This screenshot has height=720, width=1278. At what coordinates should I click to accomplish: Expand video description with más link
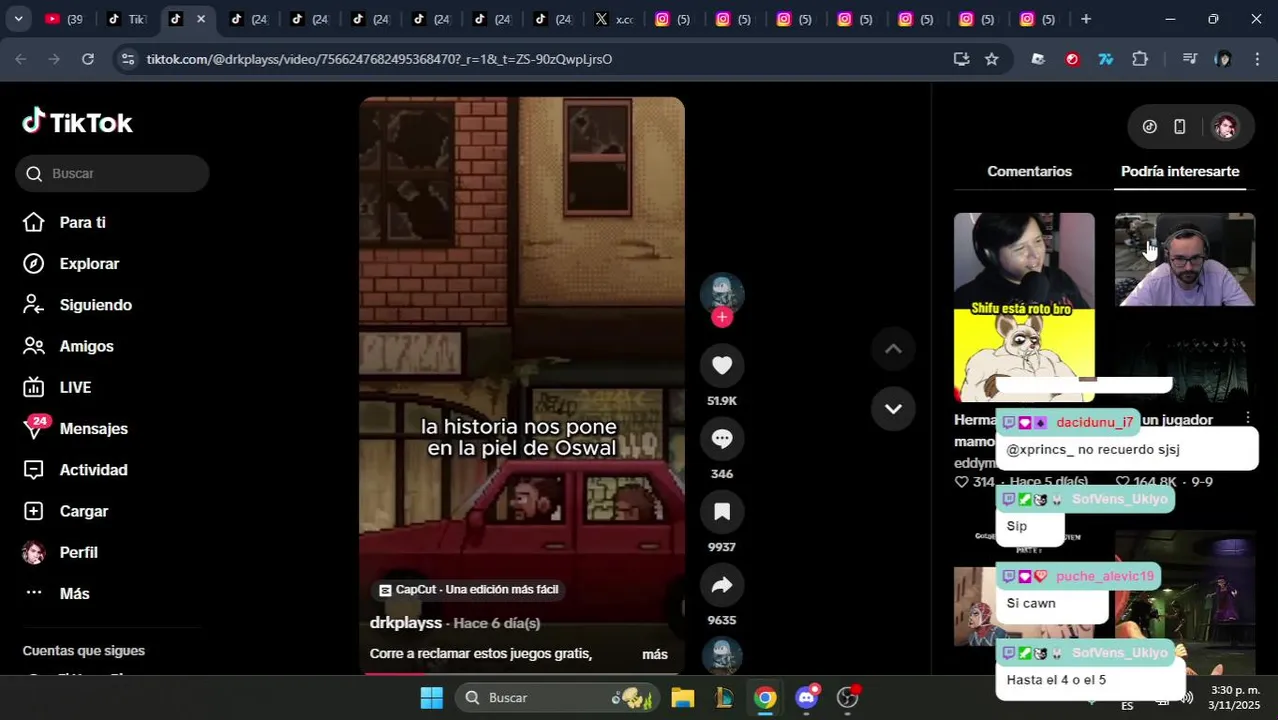coord(655,654)
